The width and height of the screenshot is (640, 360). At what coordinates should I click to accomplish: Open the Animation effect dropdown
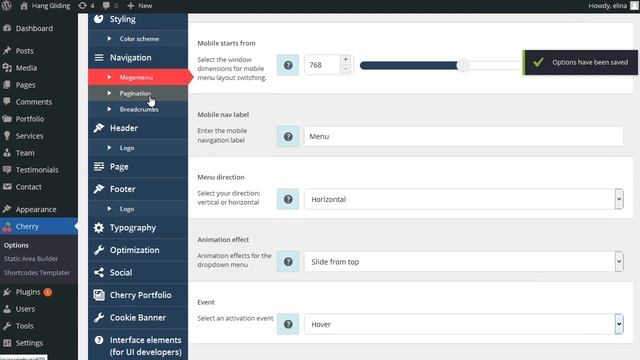tap(464, 262)
